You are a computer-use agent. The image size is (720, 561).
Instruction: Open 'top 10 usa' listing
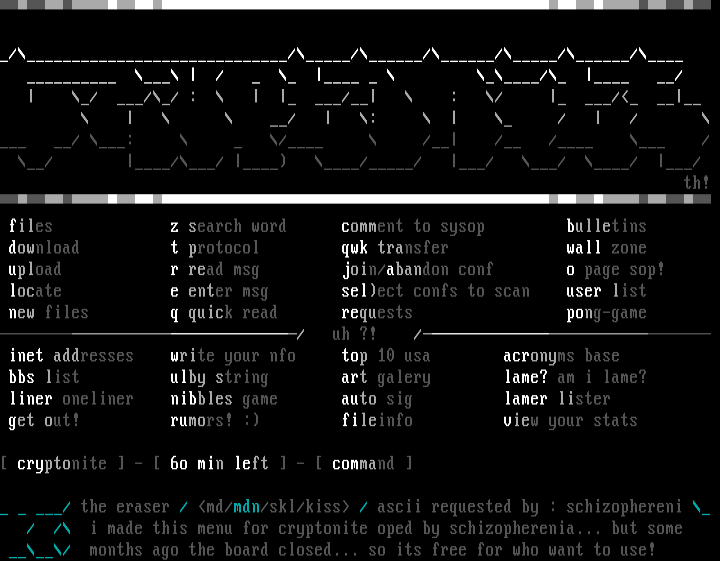click(x=385, y=356)
